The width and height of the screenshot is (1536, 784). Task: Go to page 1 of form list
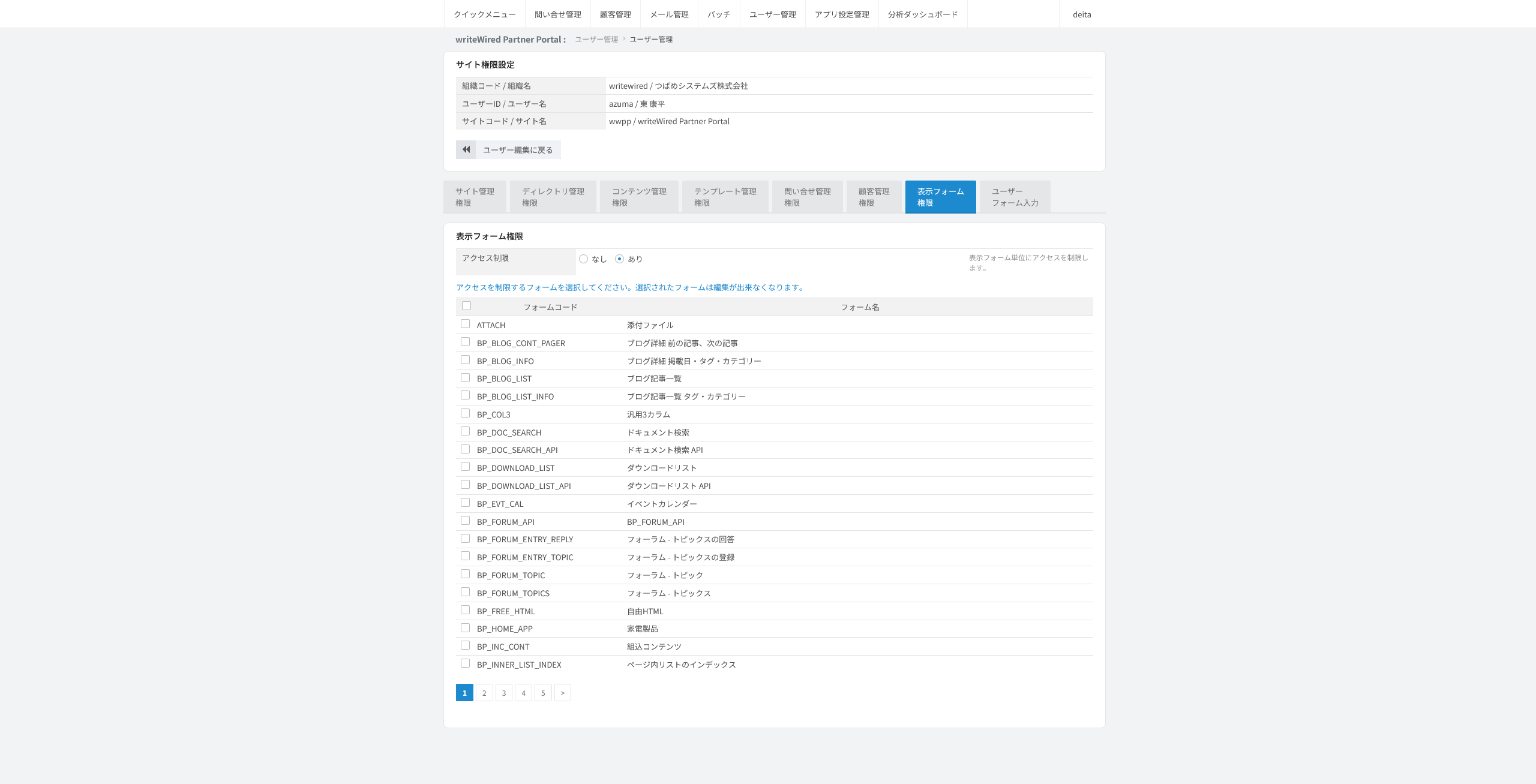[x=464, y=693]
